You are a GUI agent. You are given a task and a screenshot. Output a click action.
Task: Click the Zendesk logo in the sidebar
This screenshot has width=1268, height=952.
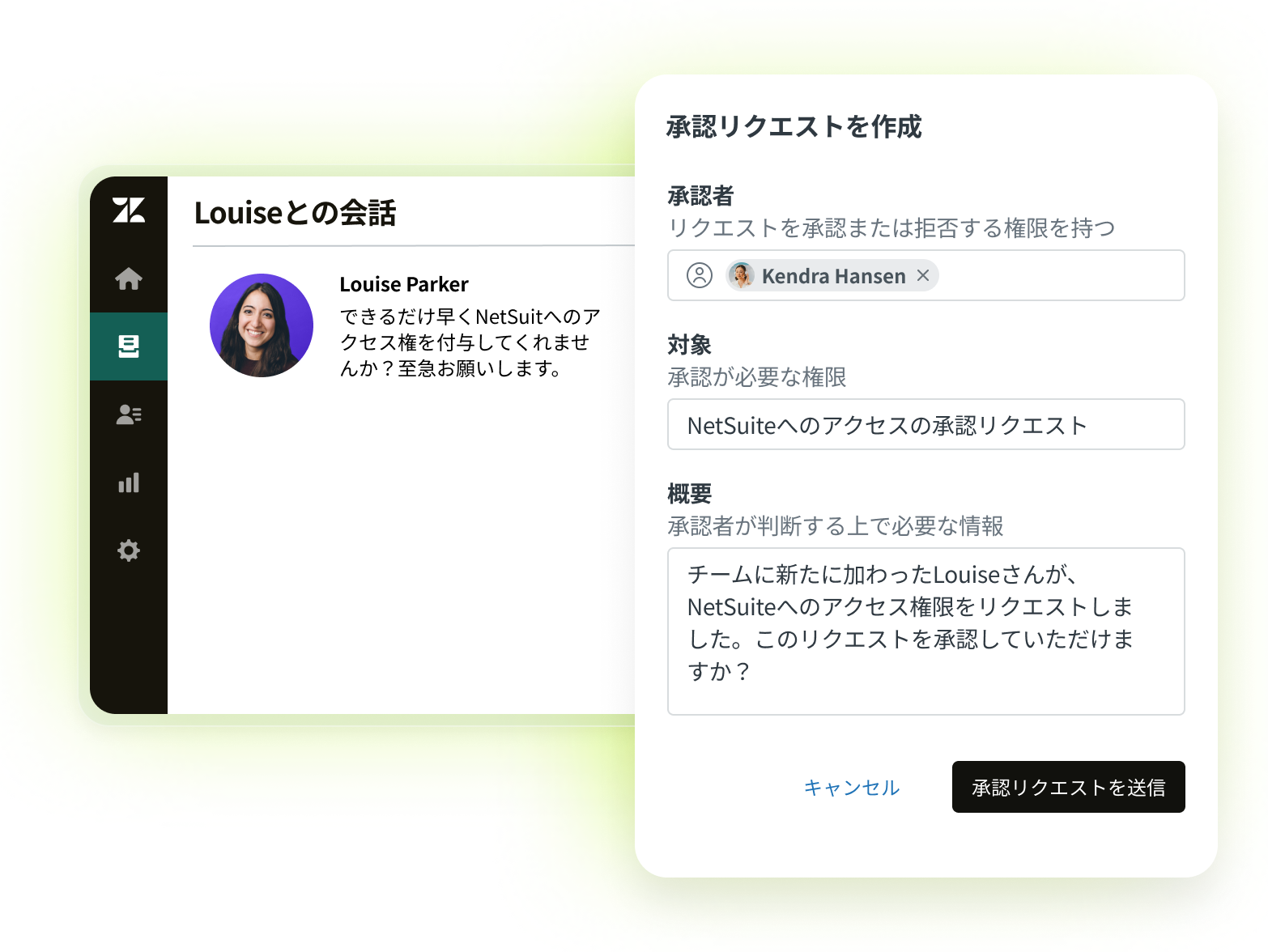[129, 210]
